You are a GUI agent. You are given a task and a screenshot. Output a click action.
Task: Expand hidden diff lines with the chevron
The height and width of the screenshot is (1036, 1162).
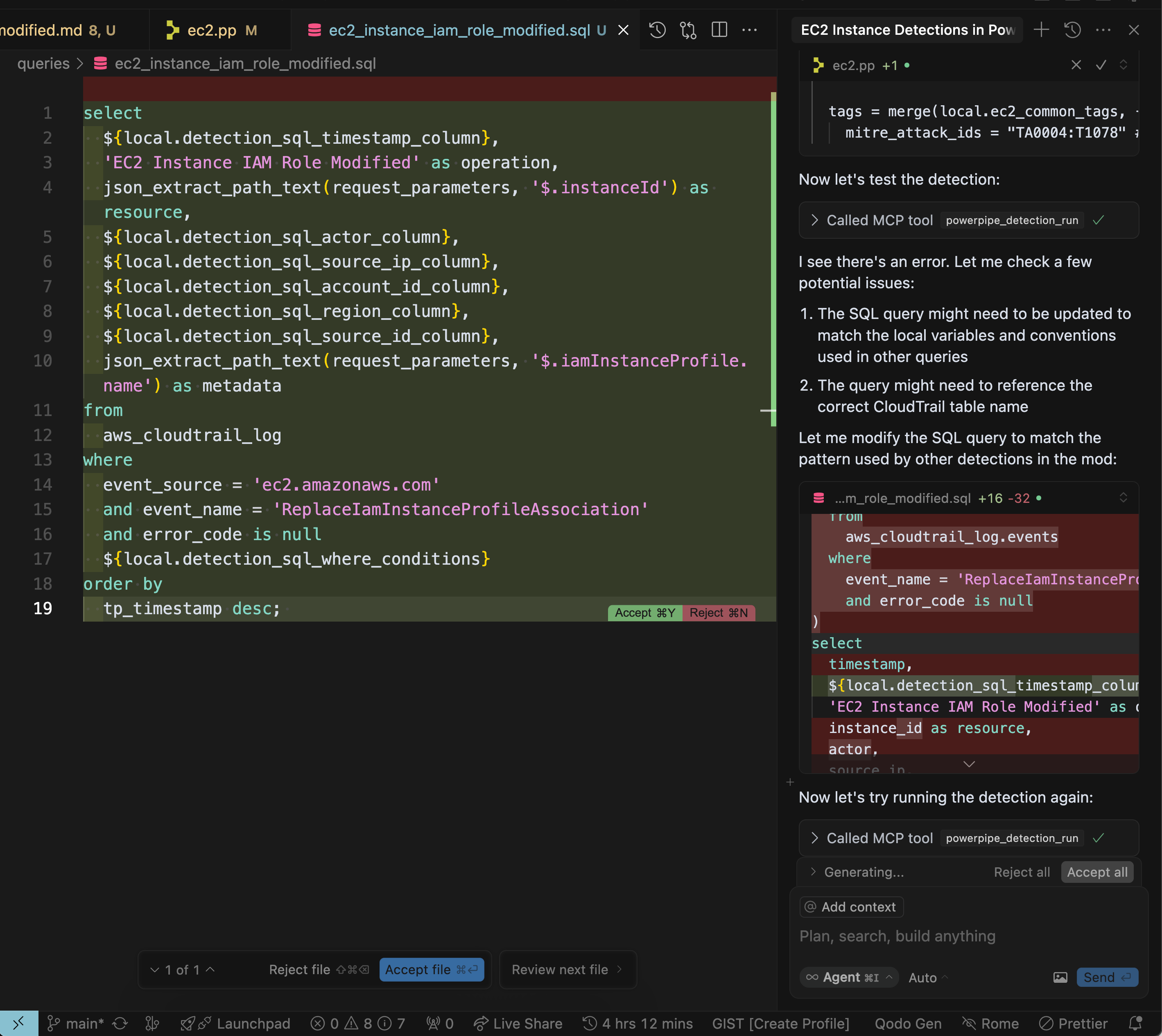969,764
